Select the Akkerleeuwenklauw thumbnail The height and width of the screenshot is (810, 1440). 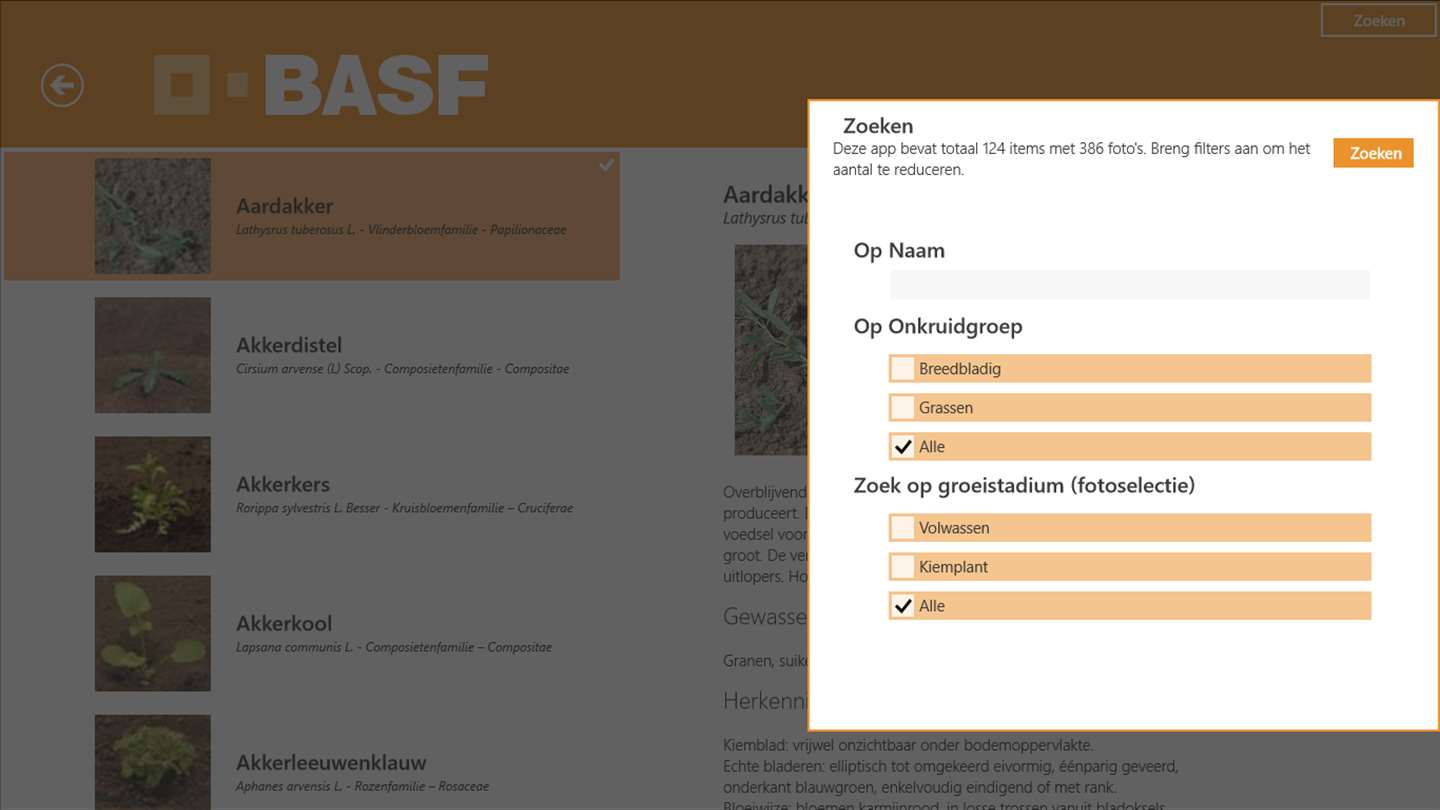[x=152, y=760]
